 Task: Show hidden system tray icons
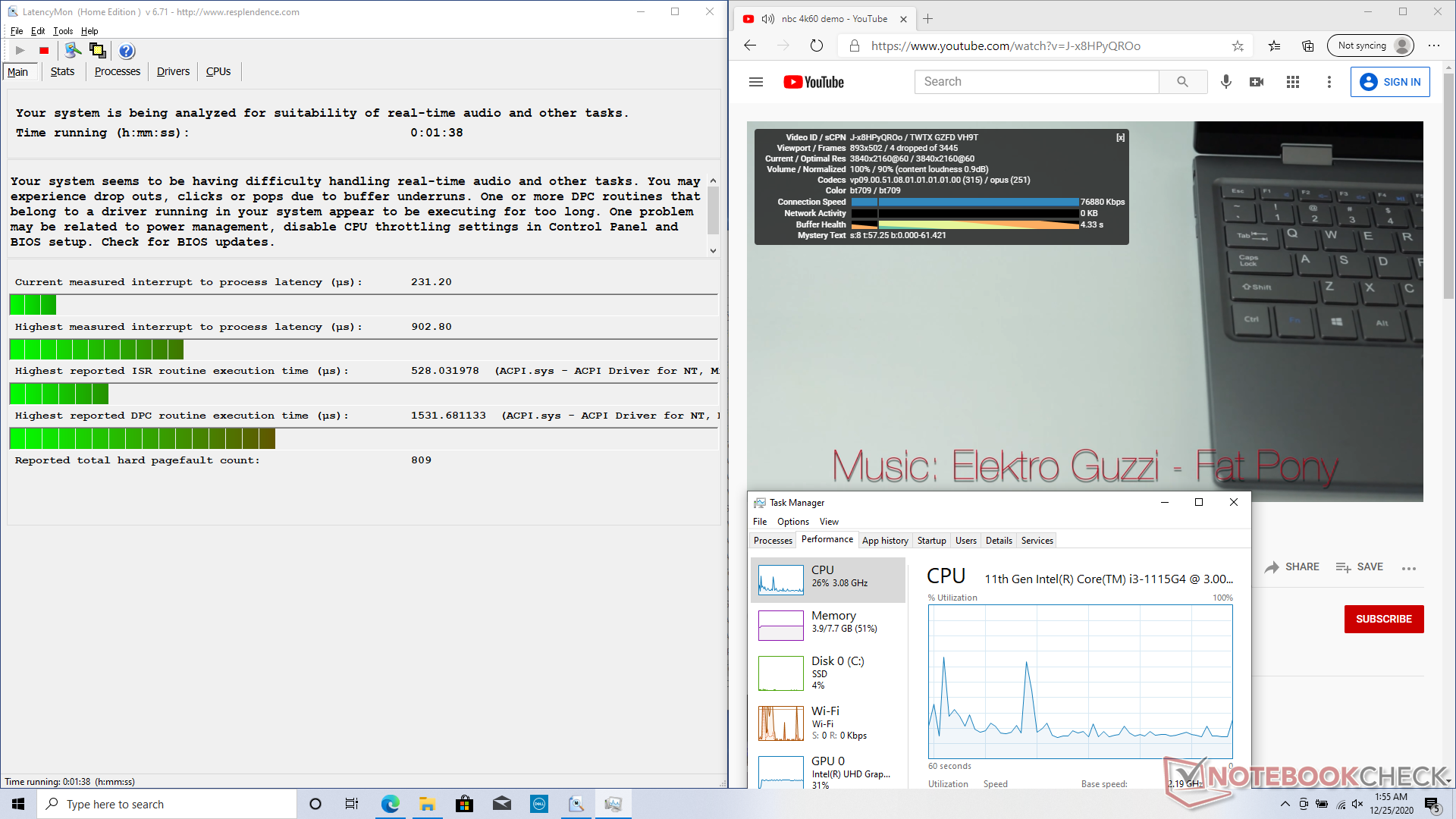(1285, 804)
